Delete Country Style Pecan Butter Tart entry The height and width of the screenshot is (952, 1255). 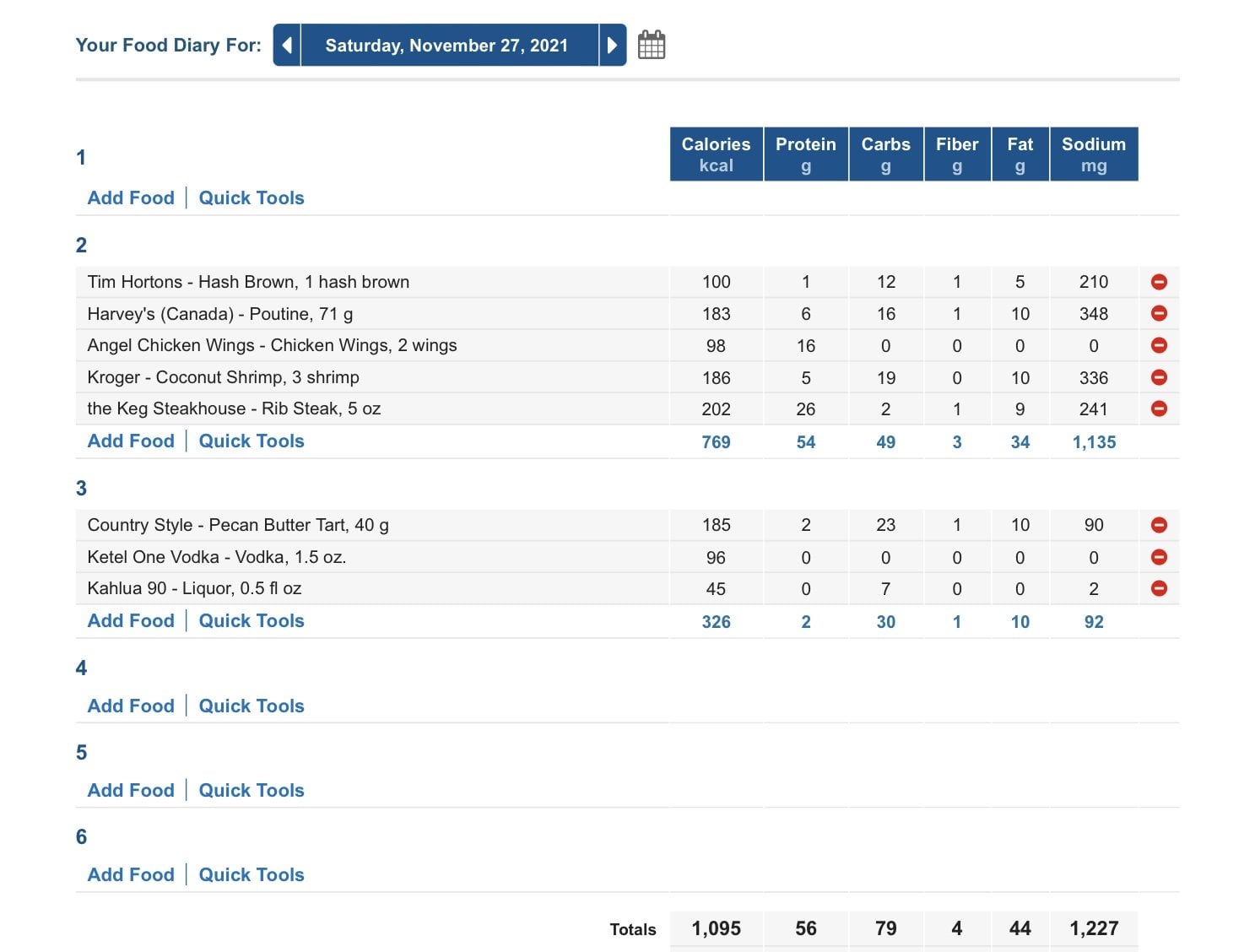click(1159, 525)
